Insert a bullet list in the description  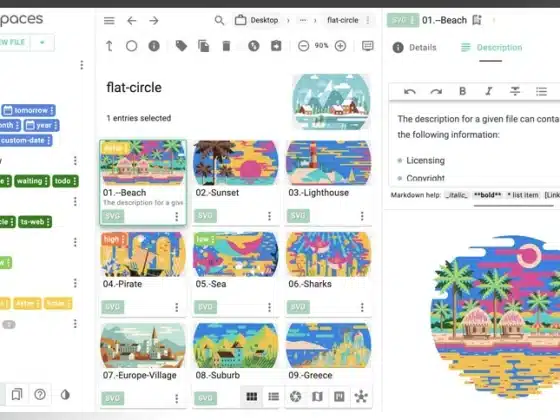(x=541, y=91)
